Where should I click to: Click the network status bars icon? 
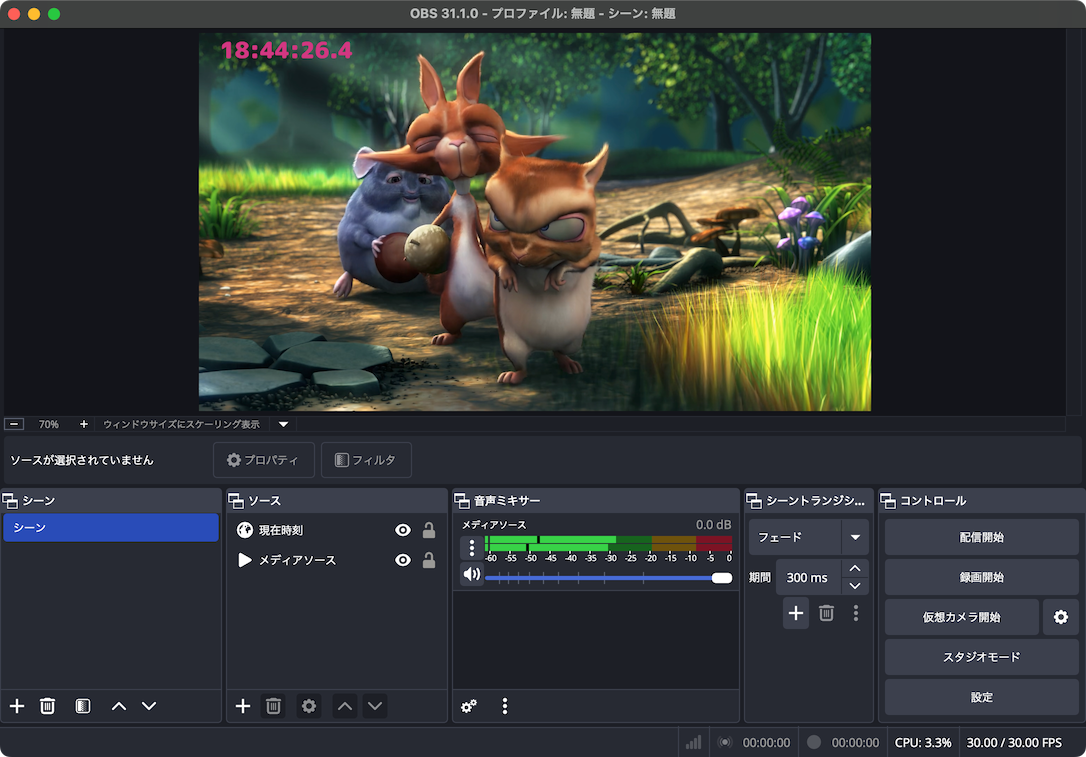tap(693, 742)
